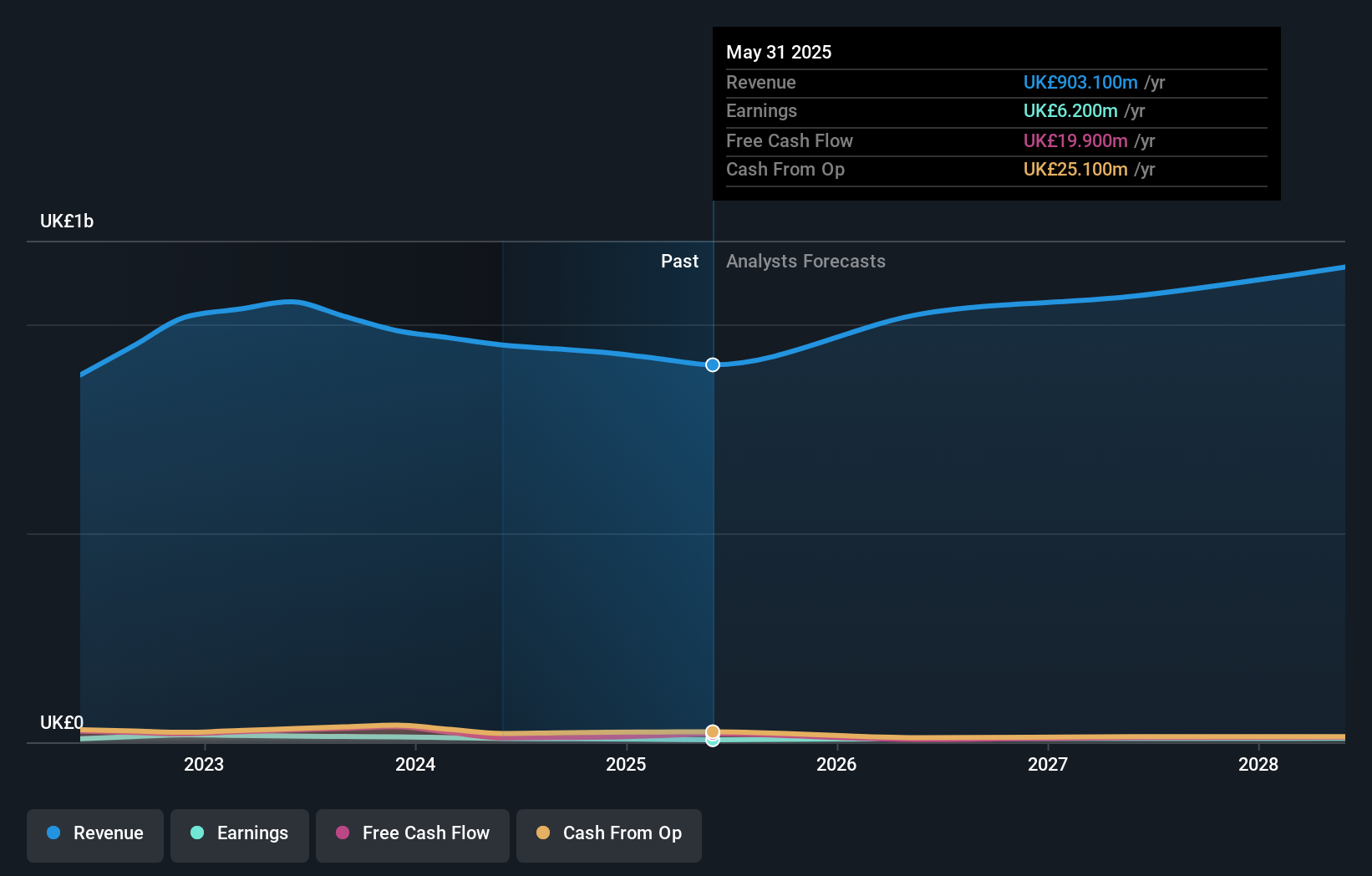This screenshot has width=1372, height=876.
Task: Select the Revenue data point marker on the chart
Action: pyautogui.click(x=712, y=364)
